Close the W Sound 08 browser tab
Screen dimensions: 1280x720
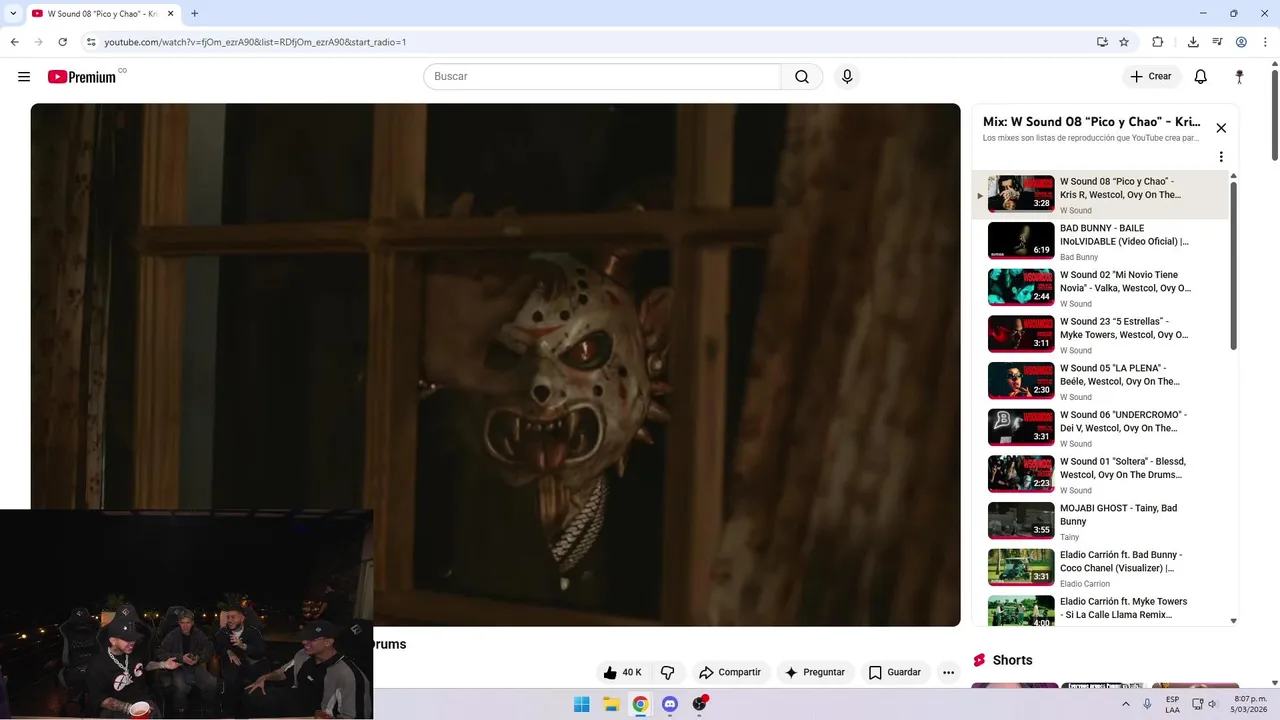click(170, 14)
